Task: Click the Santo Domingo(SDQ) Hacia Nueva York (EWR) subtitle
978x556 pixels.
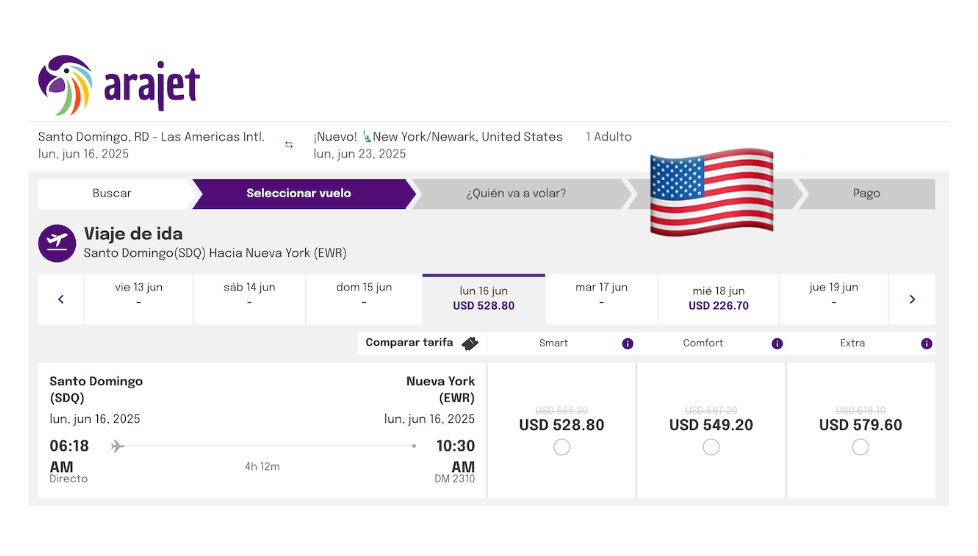Action: [x=215, y=253]
